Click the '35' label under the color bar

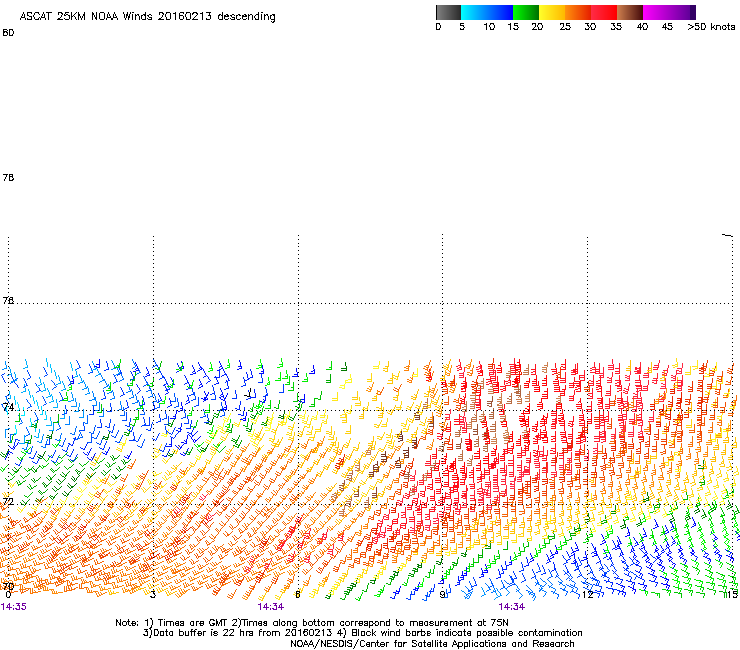[x=616, y=27]
